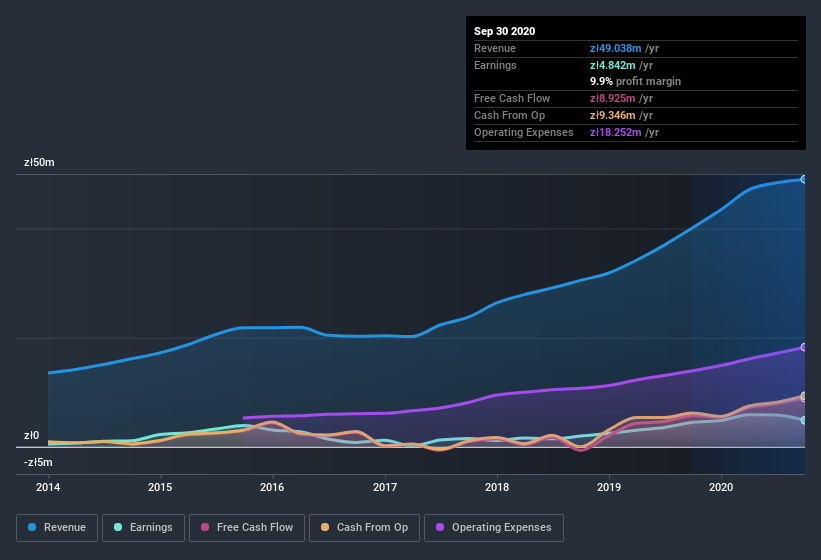Screen dimensions: 821x560
Task: Click the orange Cash From Op end-point marker
Action: tap(803, 396)
